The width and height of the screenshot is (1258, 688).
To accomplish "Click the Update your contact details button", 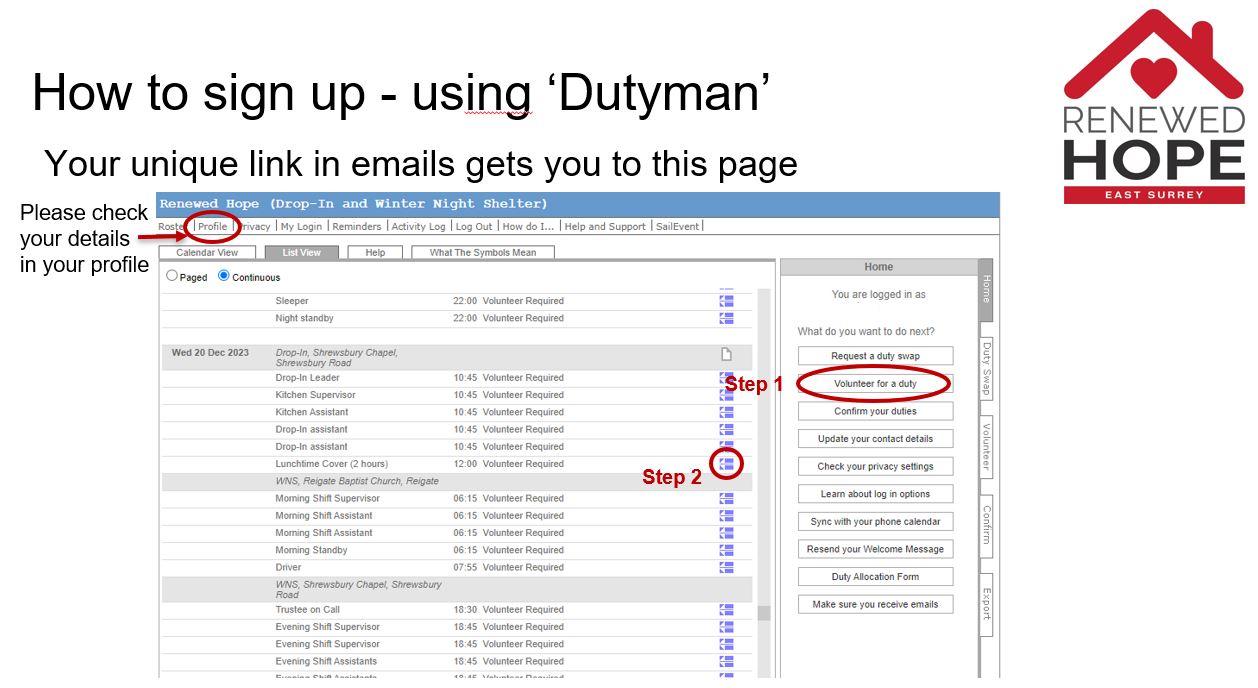I will [x=875, y=439].
